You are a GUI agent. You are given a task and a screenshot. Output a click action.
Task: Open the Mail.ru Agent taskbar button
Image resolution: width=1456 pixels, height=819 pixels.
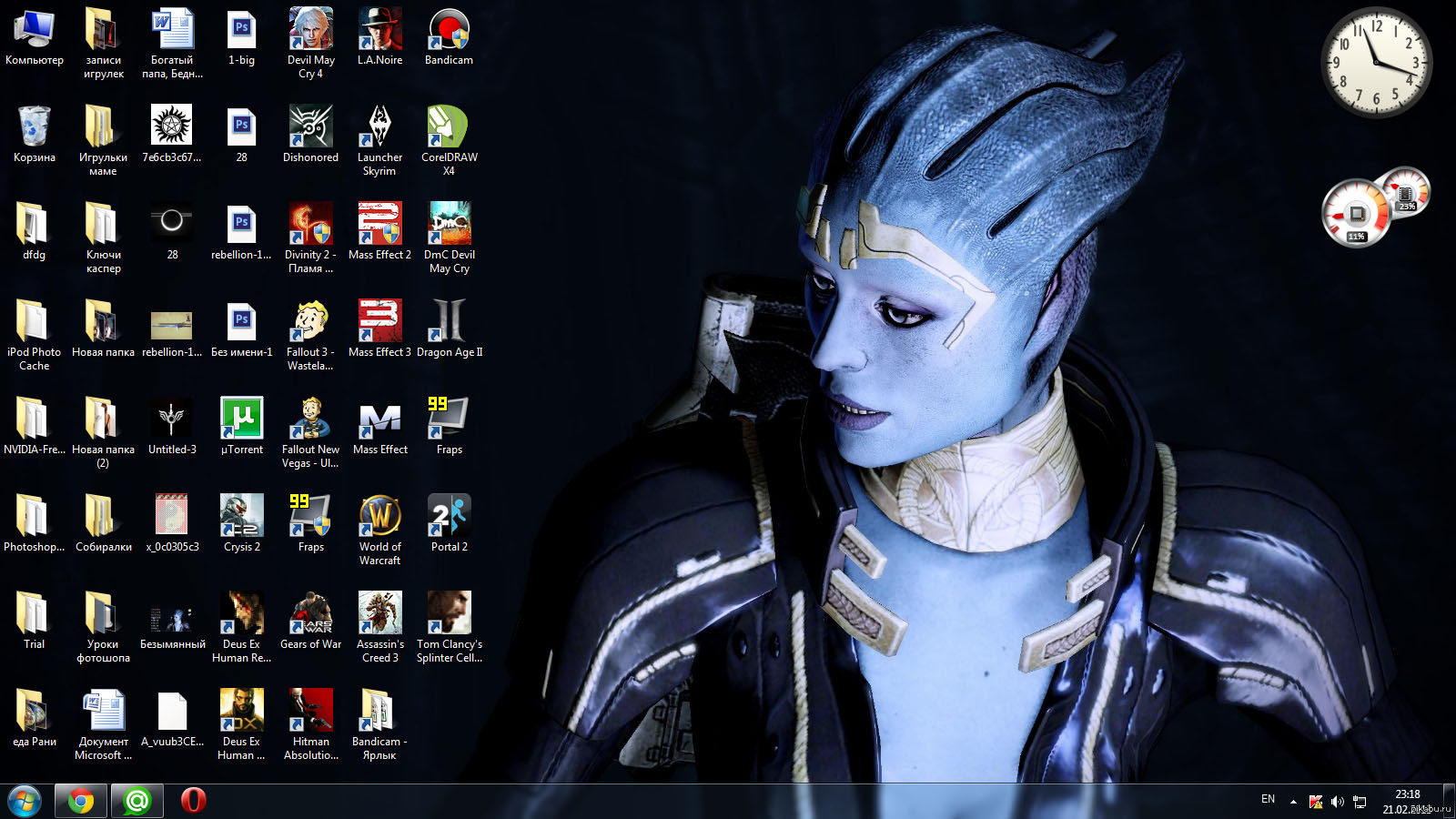pyautogui.click(x=137, y=802)
